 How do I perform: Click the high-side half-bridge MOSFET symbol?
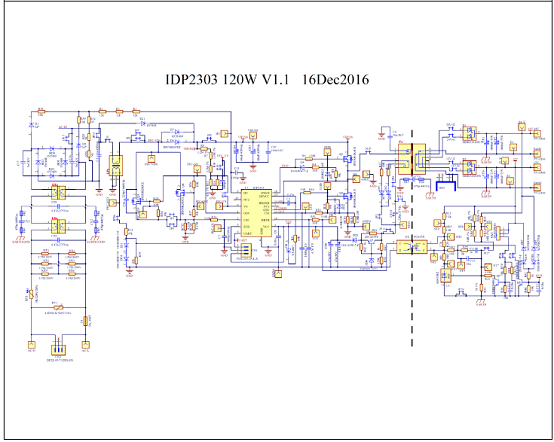point(347,159)
